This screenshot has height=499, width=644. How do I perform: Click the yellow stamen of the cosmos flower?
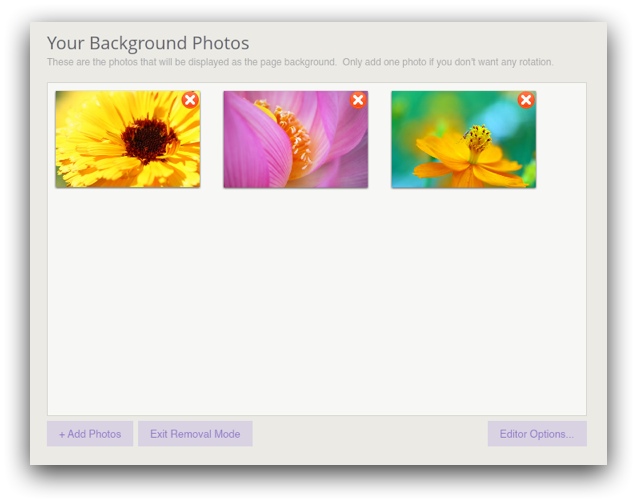coord(478,137)
